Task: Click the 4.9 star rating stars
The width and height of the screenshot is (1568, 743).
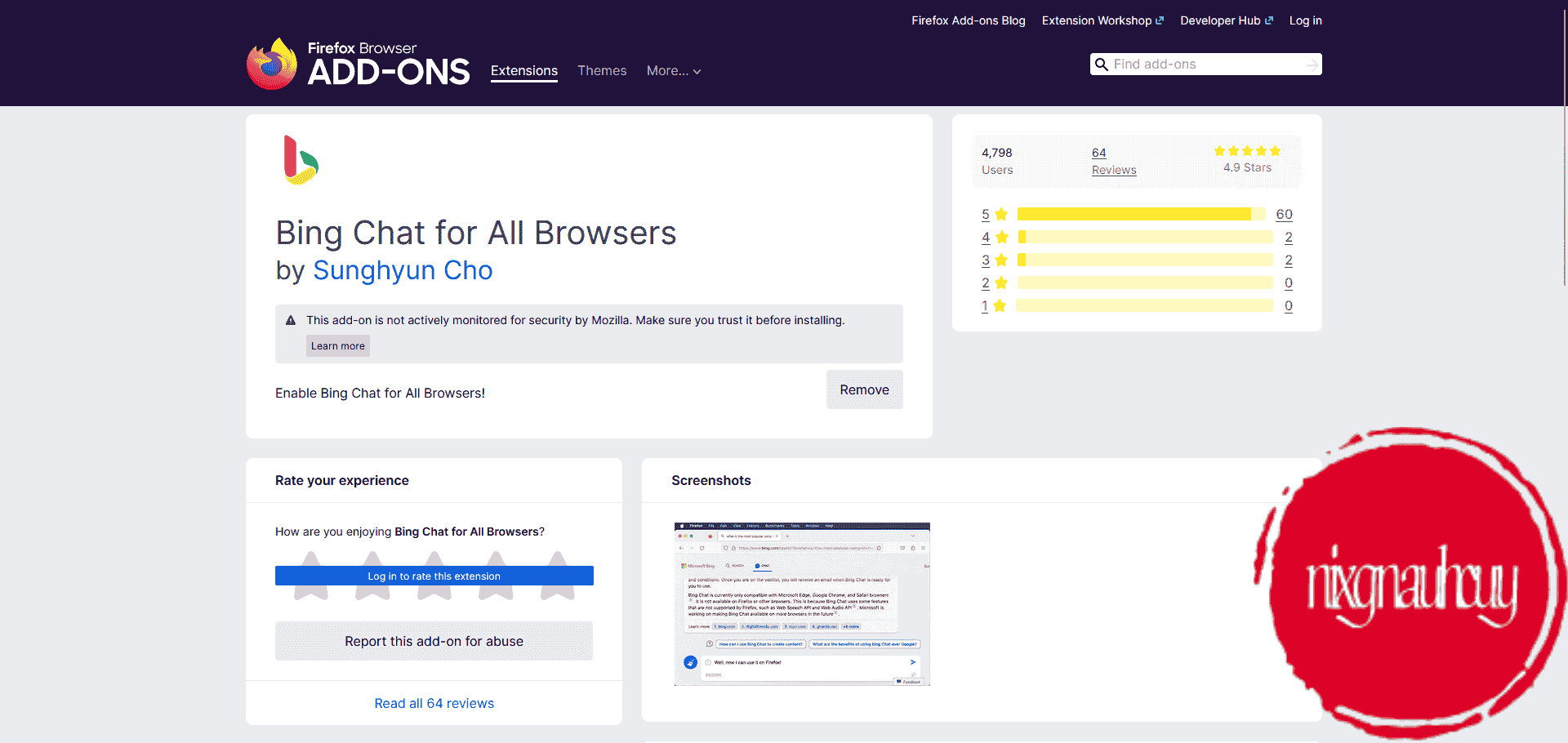Action: point(1247,151)
